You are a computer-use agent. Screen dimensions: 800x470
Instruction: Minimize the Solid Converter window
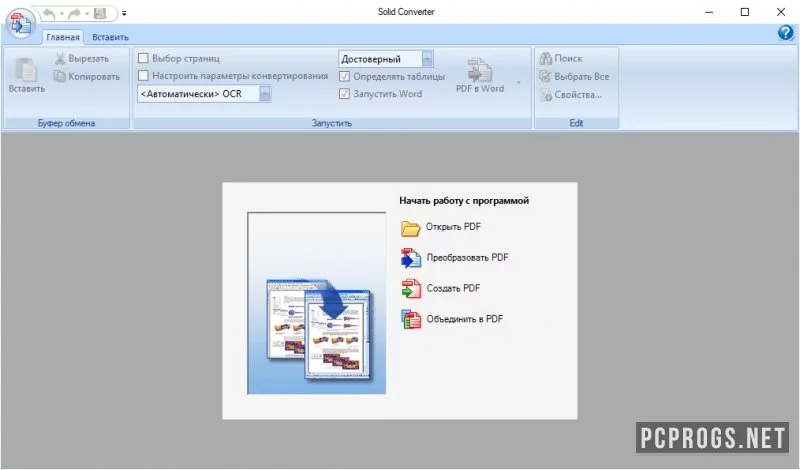[709, 12]
